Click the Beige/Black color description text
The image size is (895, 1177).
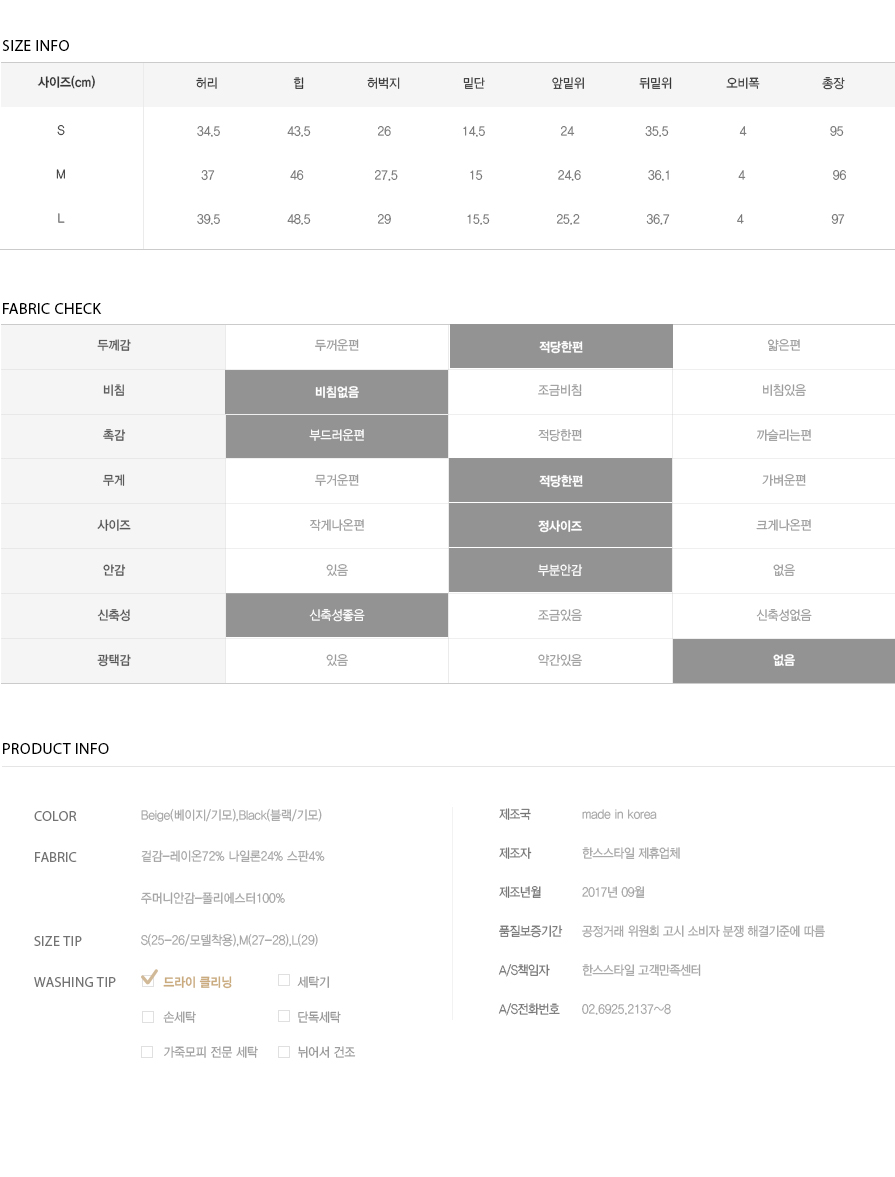pos(231,815)
